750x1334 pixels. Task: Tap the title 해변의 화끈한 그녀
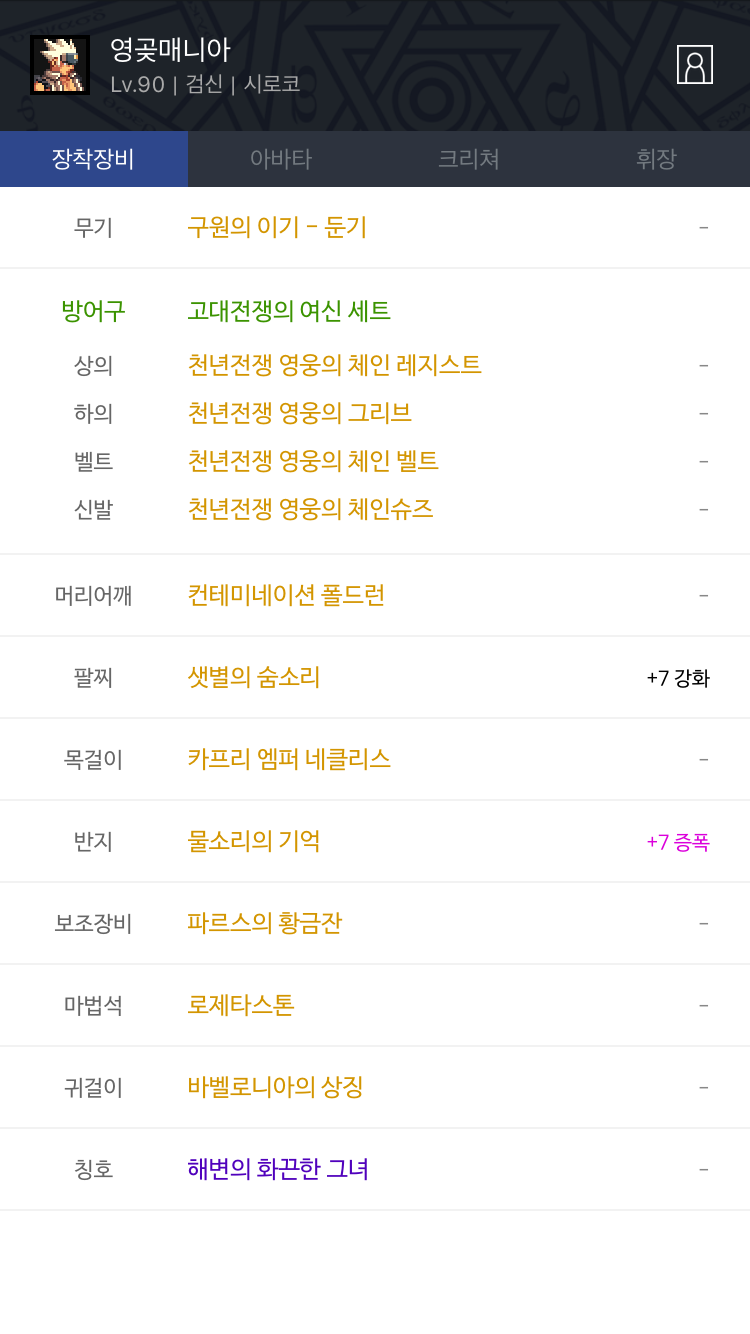[278, 1169]
